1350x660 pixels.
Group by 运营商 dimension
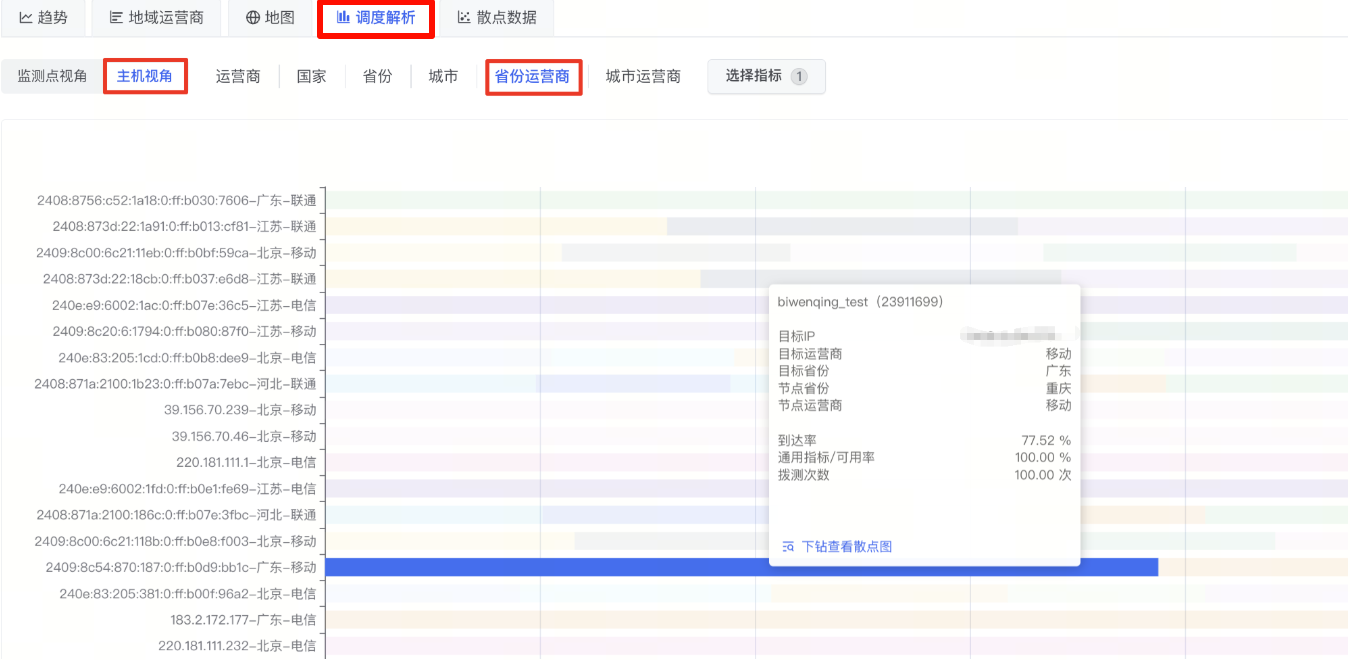click(238, 76)
